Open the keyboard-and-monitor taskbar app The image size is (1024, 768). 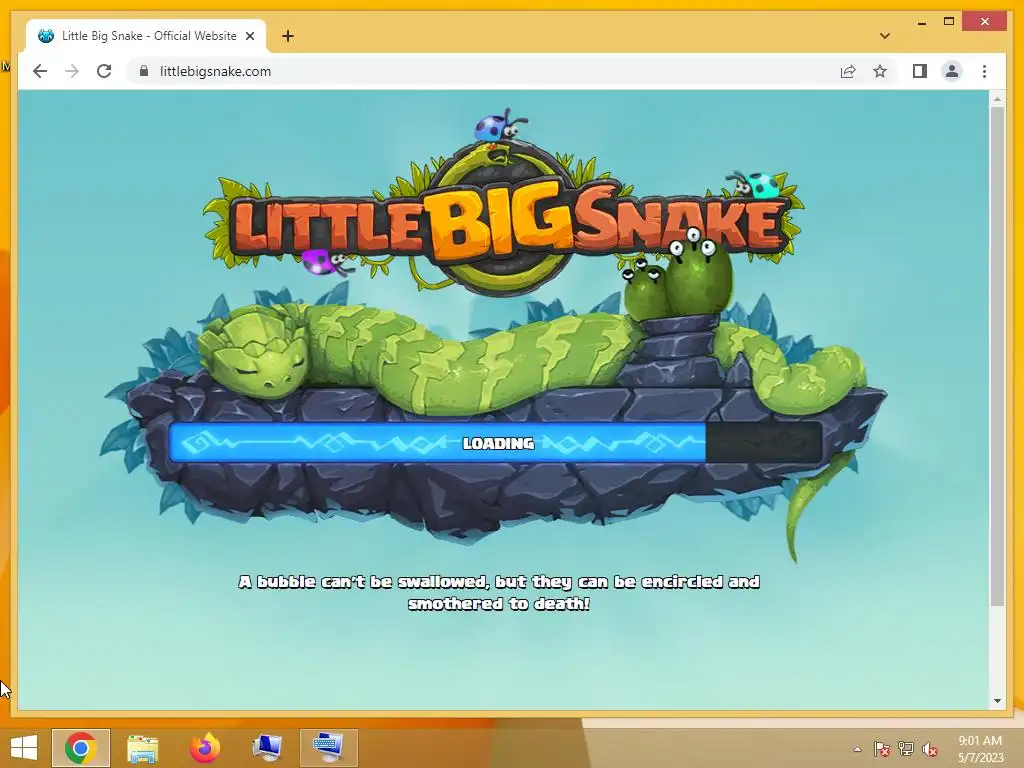328,748
